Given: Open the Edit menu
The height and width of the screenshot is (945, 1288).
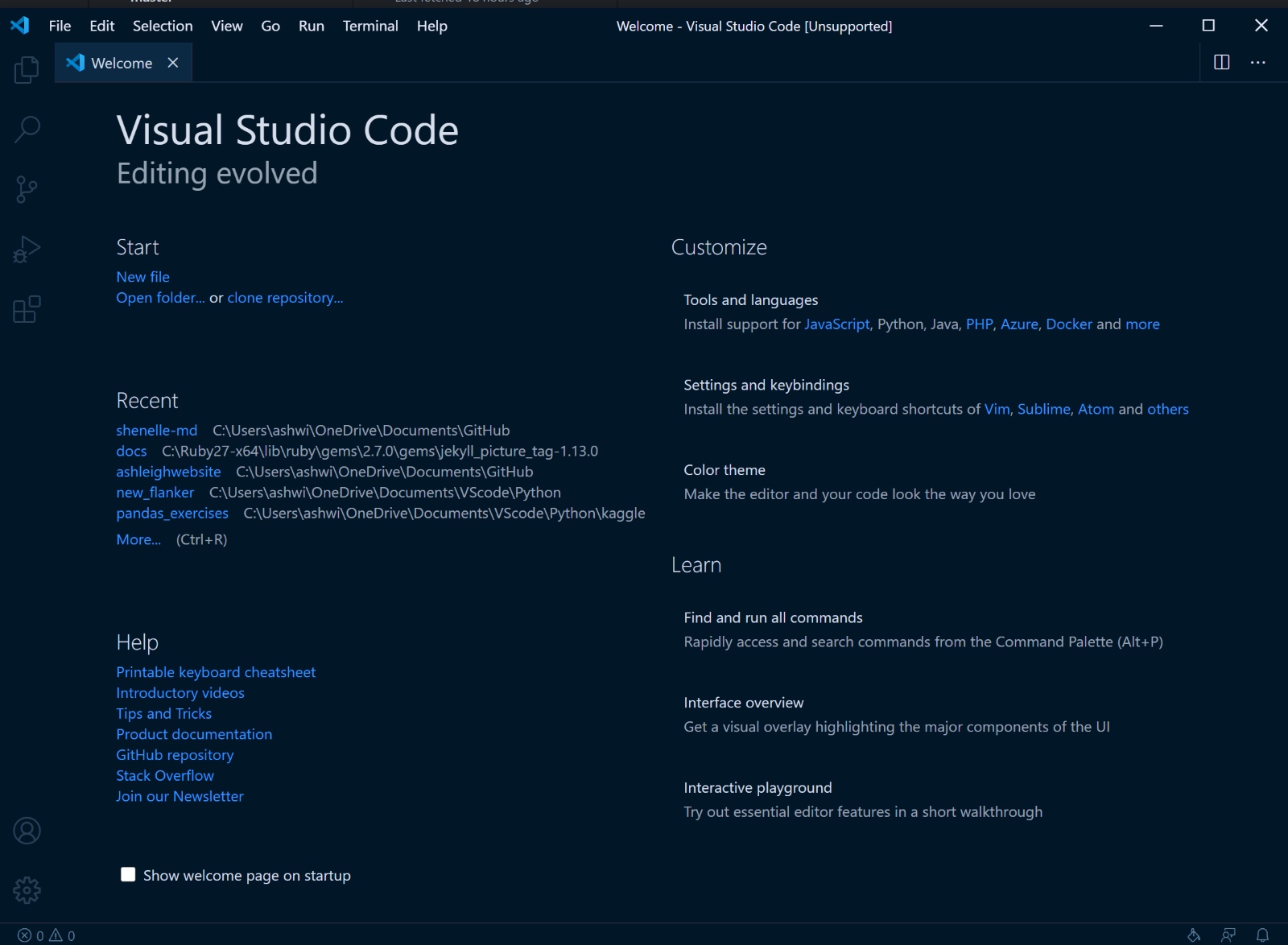Looking at the screenshot, I should coord(102,26).
